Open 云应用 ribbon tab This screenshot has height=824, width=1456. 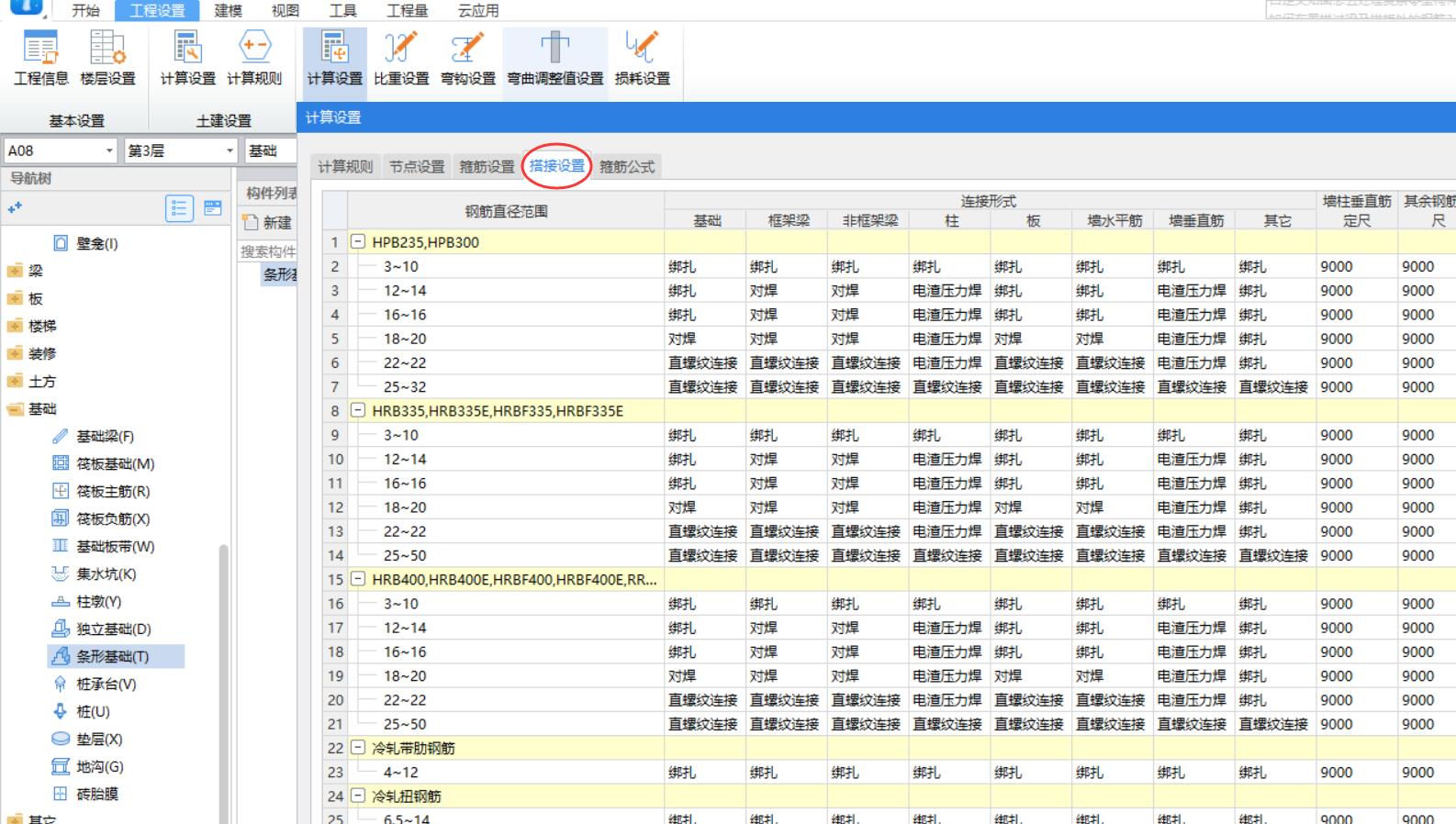pos(478,10)
